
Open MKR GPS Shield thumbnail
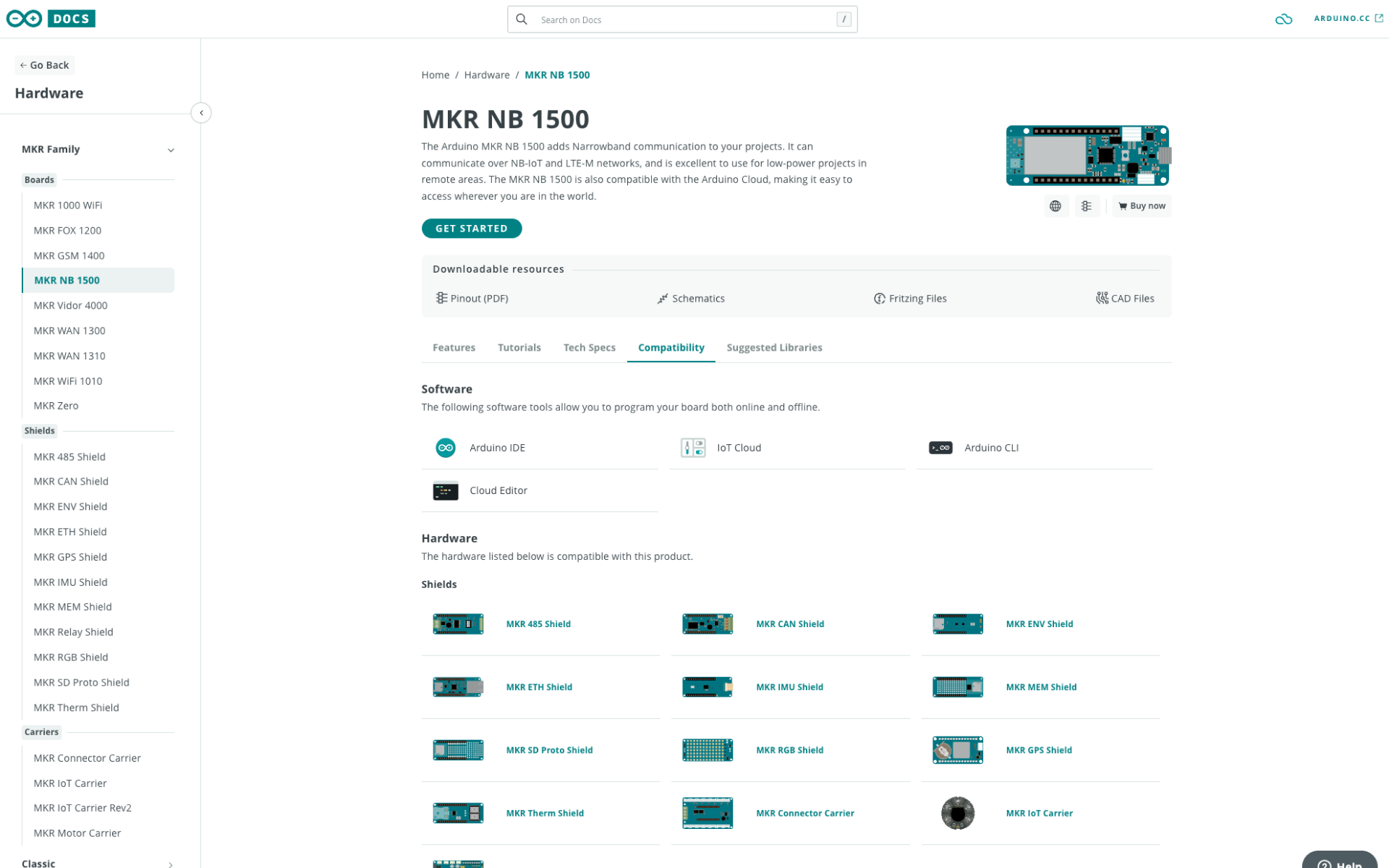(957, 750)
